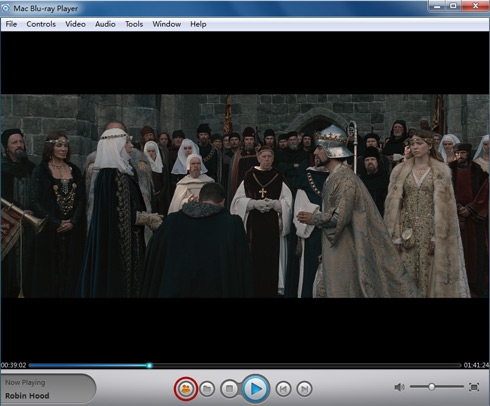Viewport: 490px width, 406px height.
Task: Stop playback with the square button
Action: point(229,389)
